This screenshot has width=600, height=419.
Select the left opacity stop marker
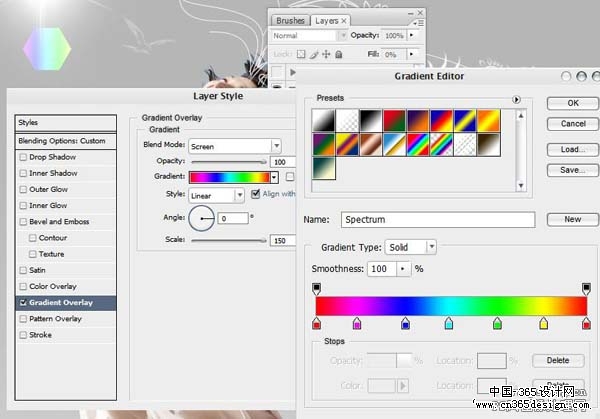point(316,289)
